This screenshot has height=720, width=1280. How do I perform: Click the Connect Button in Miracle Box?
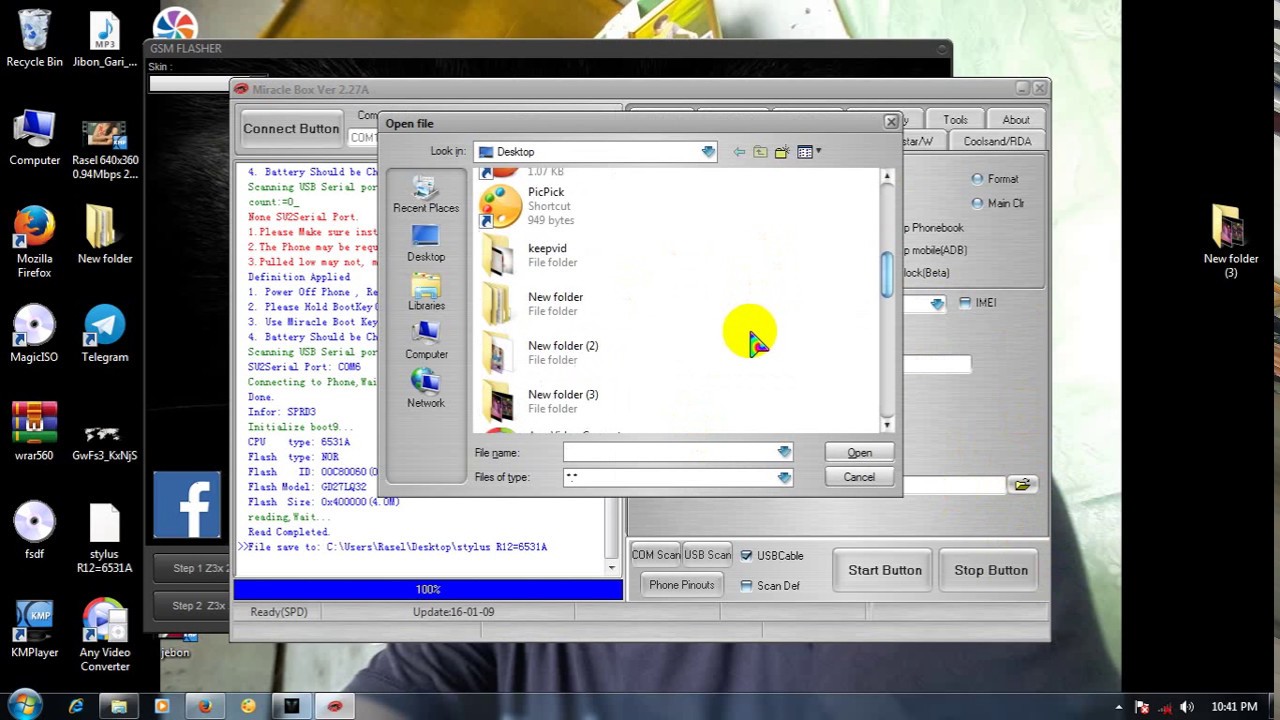pyautogui.click(x=291, y=129)
